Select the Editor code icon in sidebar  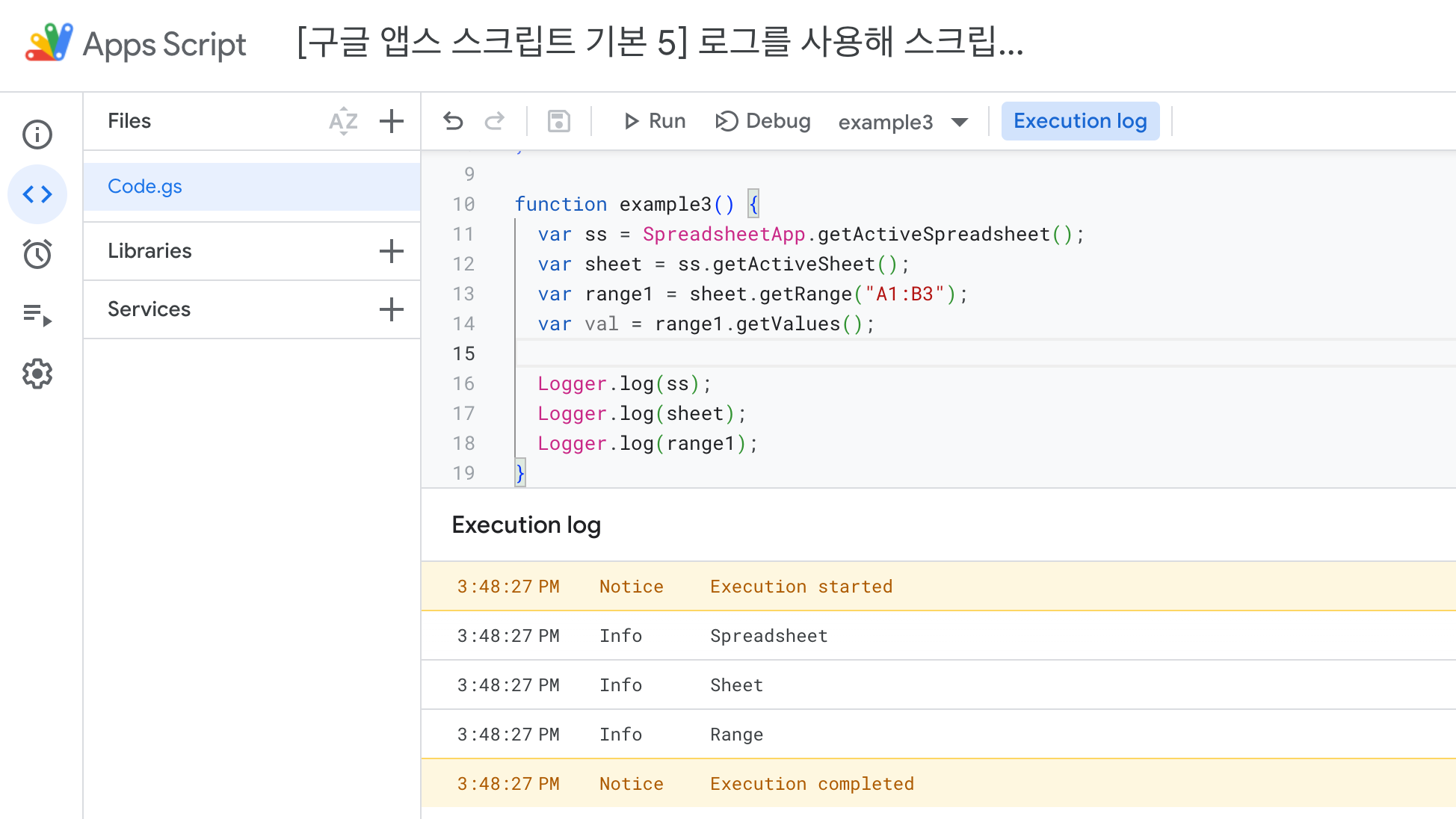pyautogui.click(x=37, y=194)
